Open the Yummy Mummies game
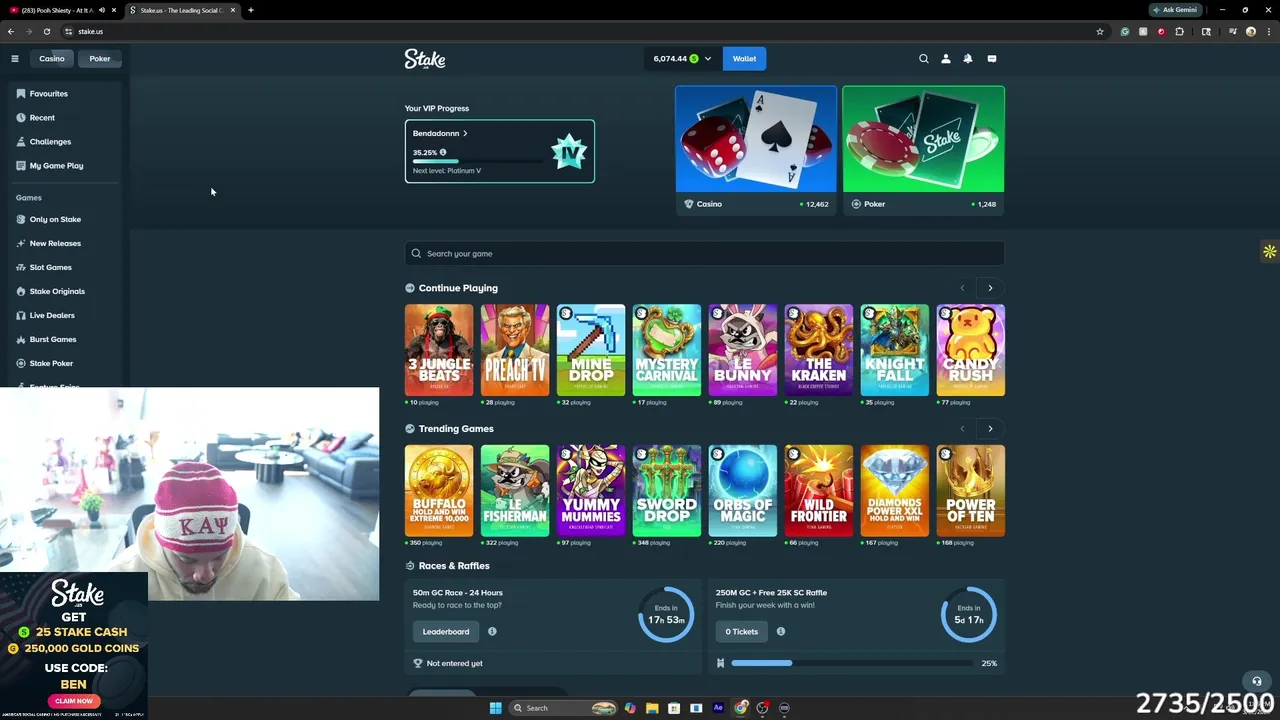Image resolution: width=1280 pixels, height=720 pixels. point(591,491)
